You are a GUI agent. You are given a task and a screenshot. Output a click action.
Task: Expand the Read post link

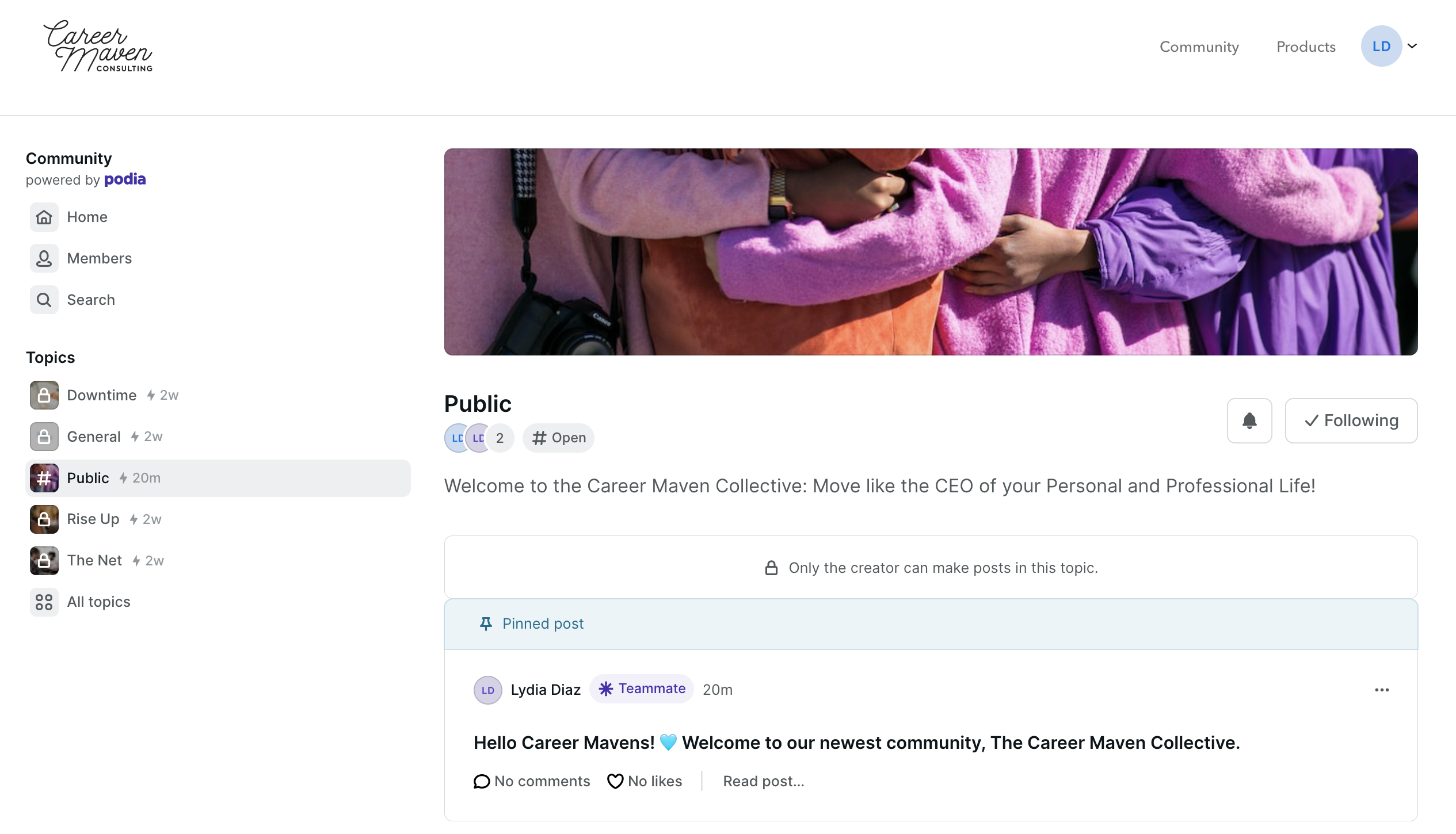click(x=763, y=782)
